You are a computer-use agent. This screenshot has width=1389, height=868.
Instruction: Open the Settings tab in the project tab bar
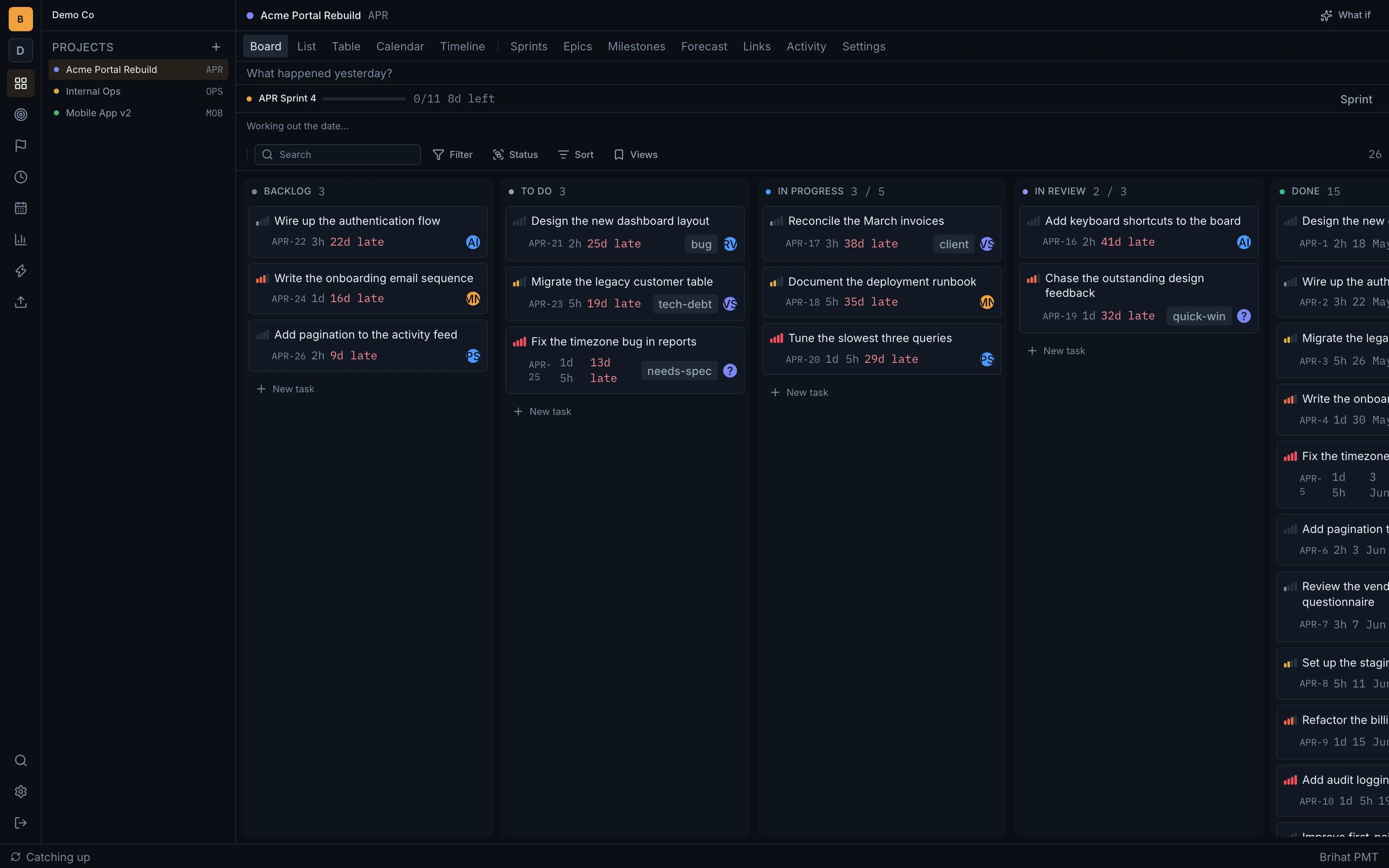(x=864, y=46)
